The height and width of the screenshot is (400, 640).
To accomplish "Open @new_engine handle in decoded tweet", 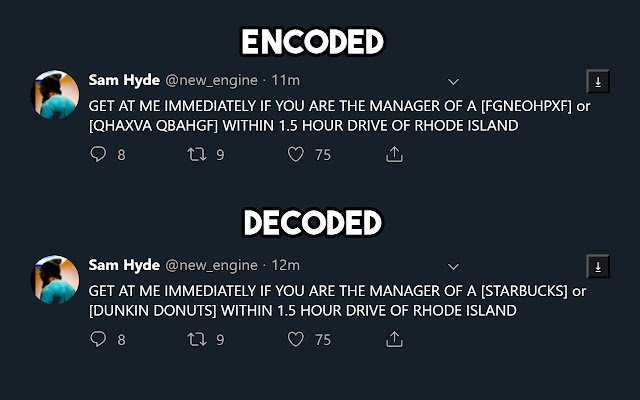I will point(211,265).
